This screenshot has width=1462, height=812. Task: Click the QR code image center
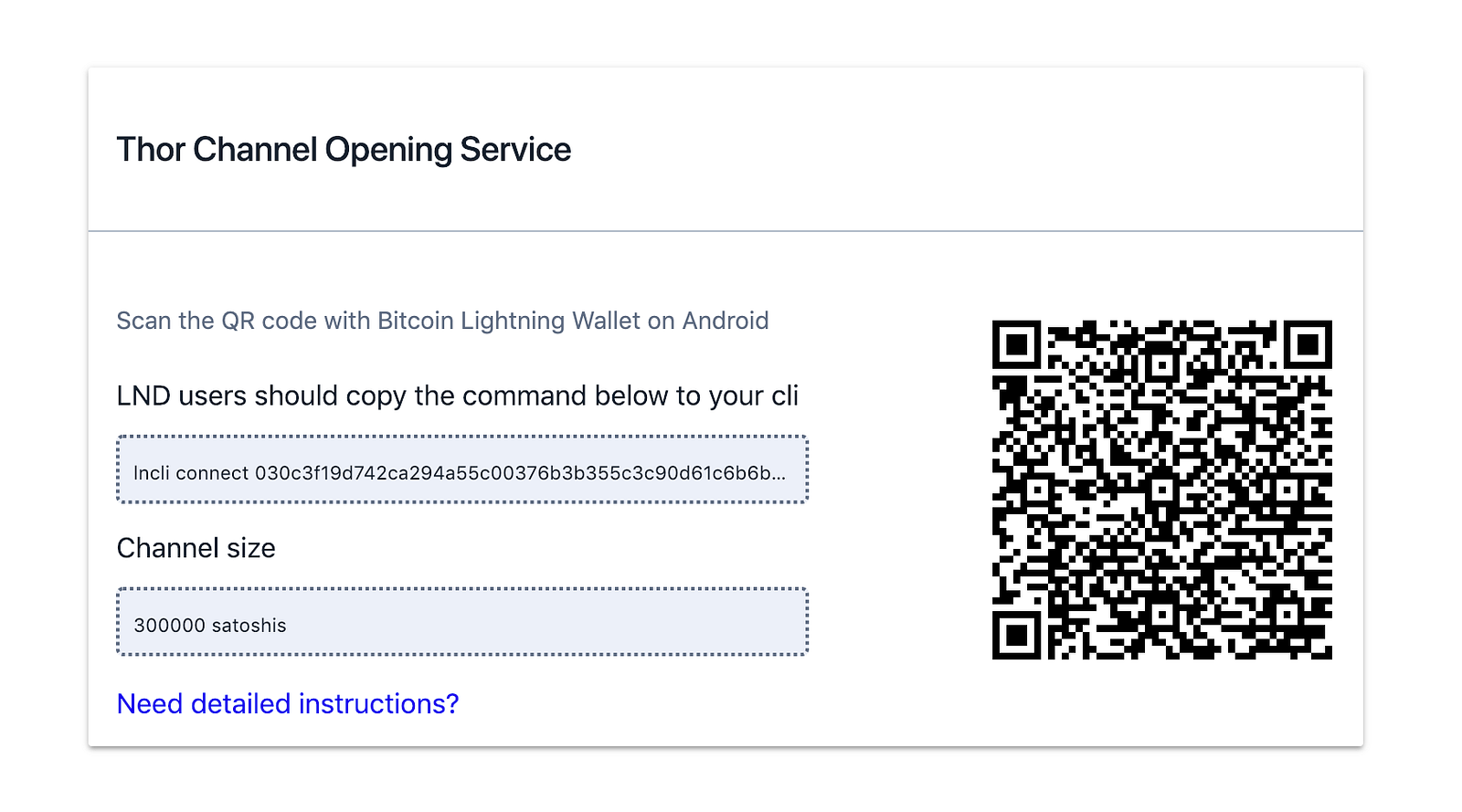[1161, 490]
